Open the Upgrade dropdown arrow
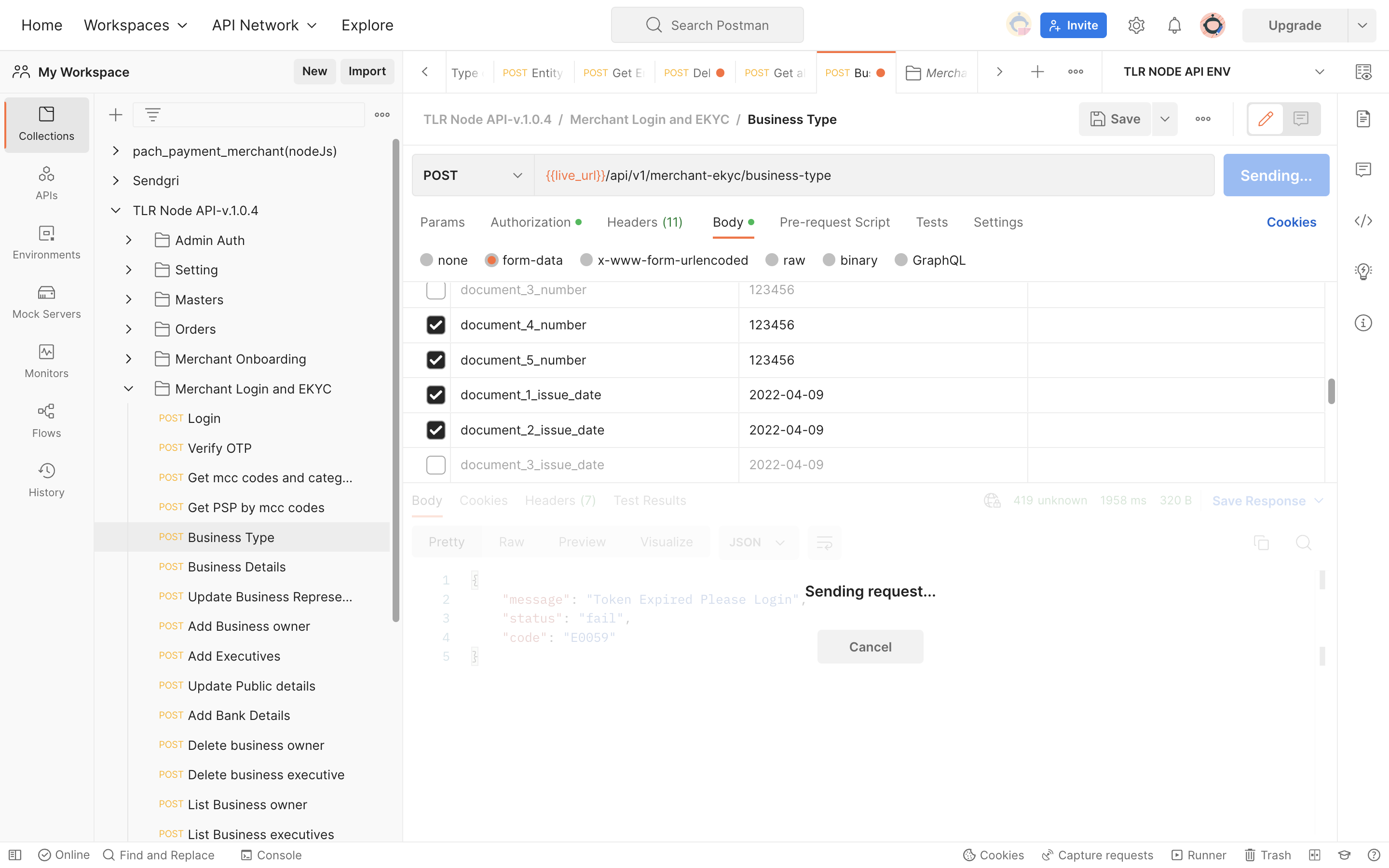The image size is (1389, 868). (1362, 25)
